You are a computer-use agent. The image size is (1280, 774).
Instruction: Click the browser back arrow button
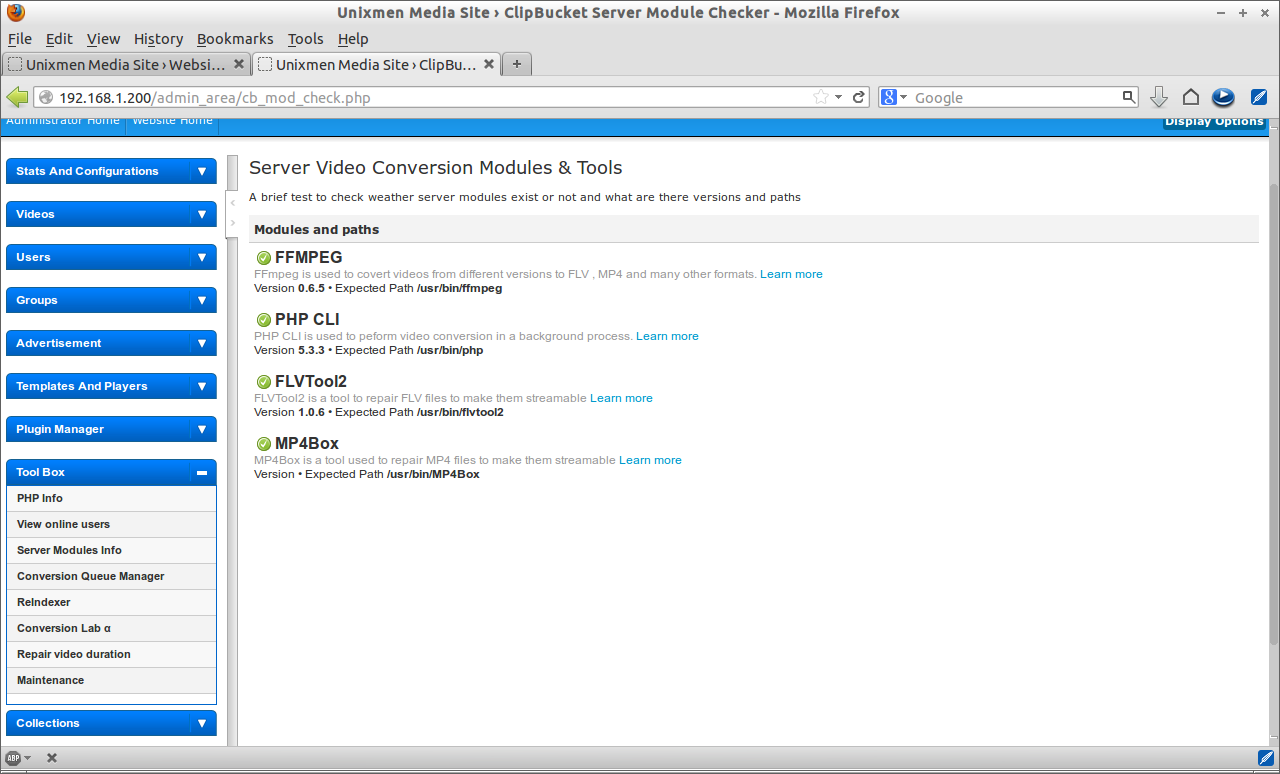point(17,97)
